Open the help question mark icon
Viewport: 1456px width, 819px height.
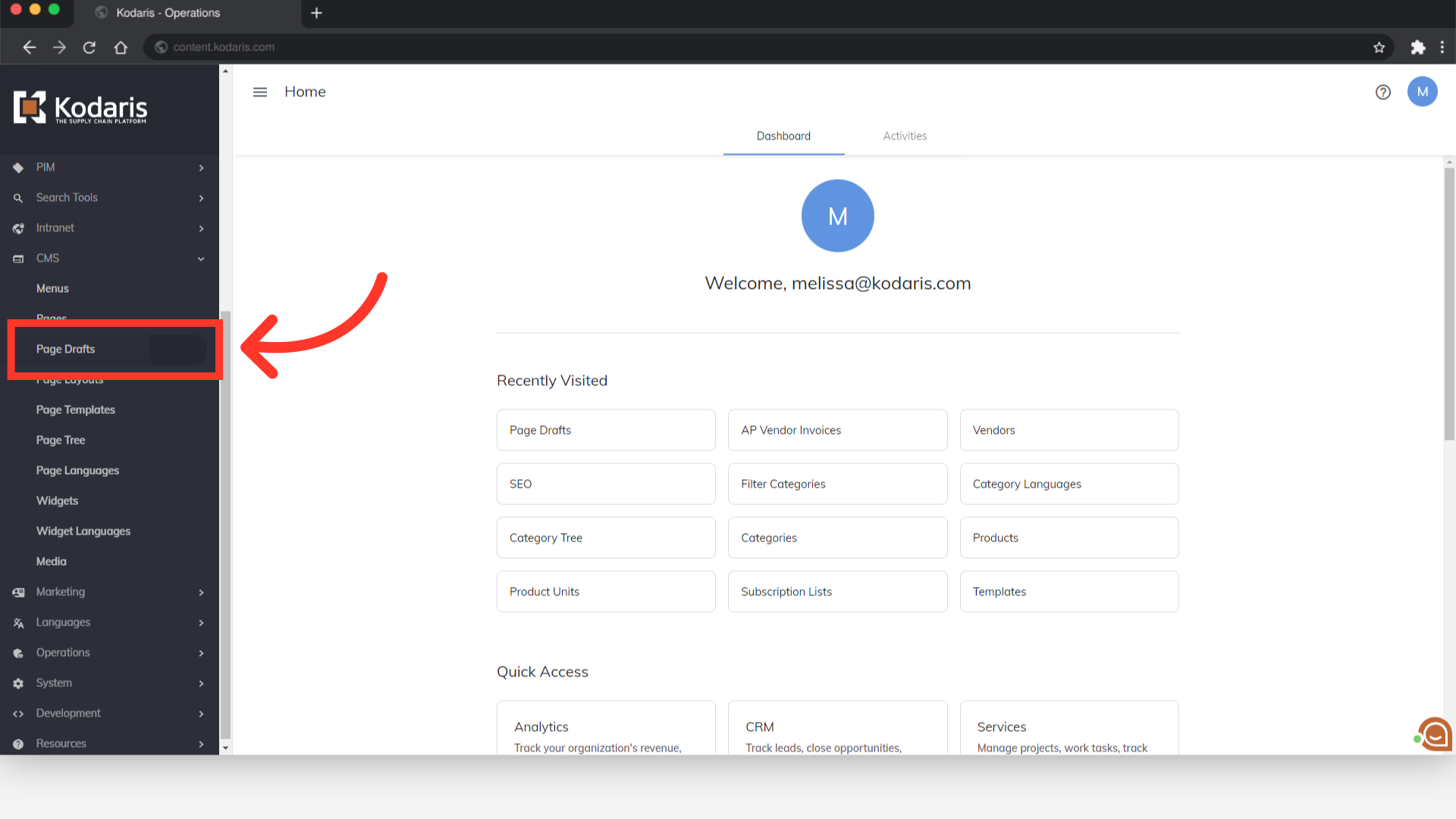tap(1383, 92)
